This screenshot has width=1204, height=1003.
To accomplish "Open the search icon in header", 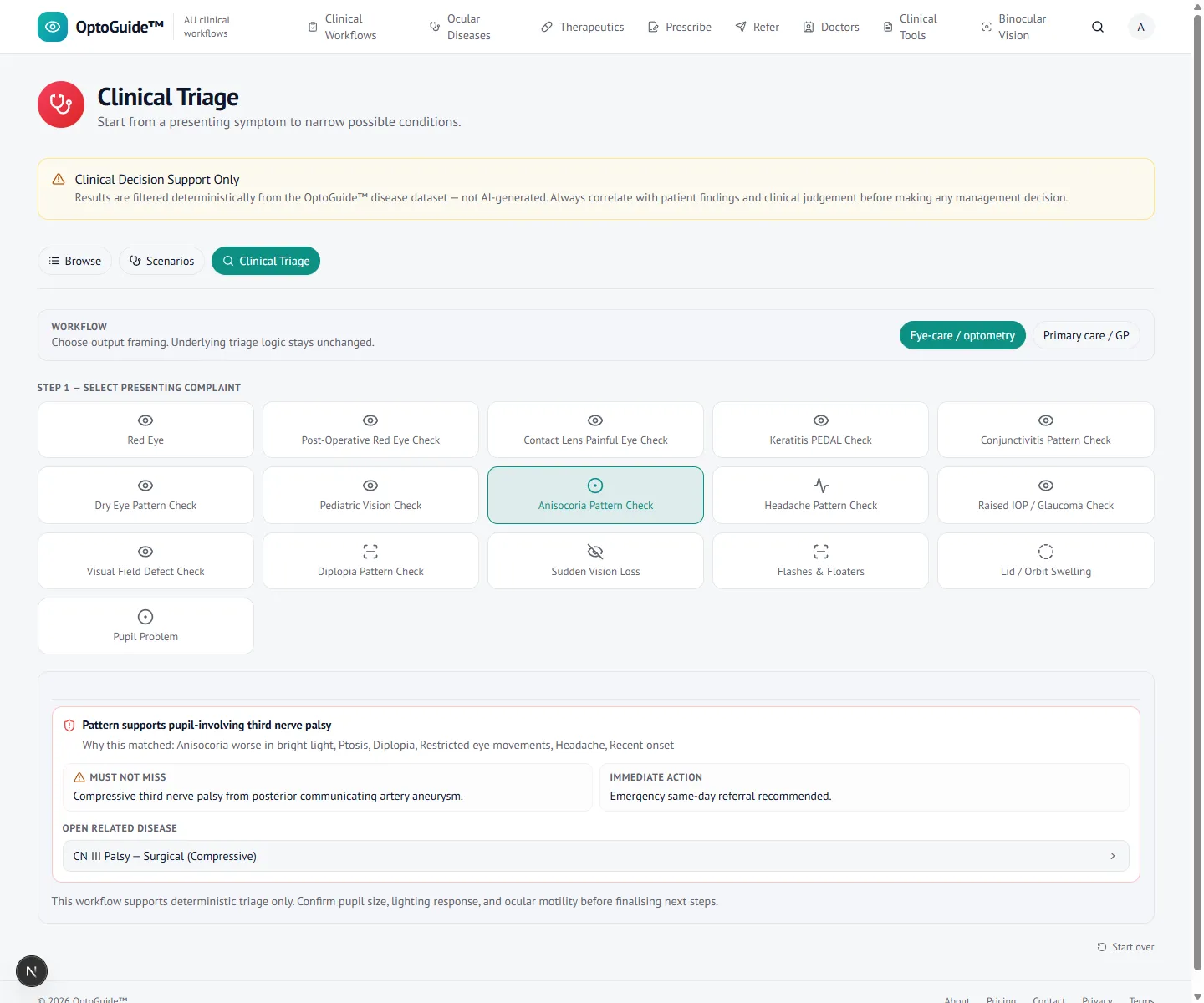I will click(x=1098, y=27).
